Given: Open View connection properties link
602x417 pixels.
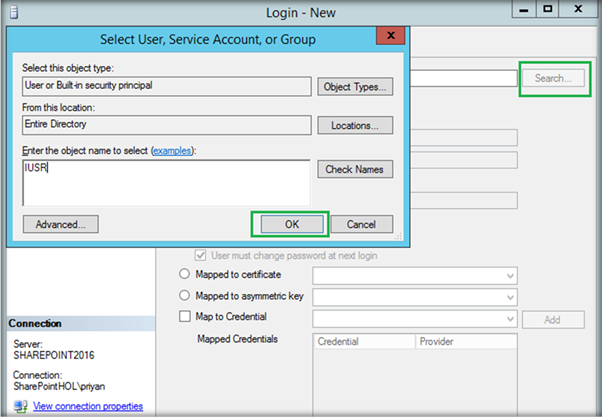Looking at the screenshot, I should 88,406.
